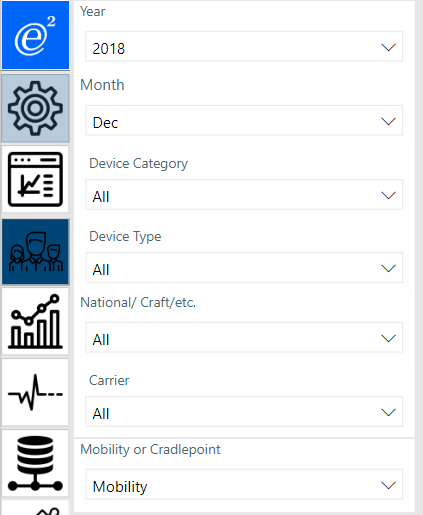The width and height of the screenshot is (423, 515).
Task: Open the people group users icon
Action: tap(35, 252)
